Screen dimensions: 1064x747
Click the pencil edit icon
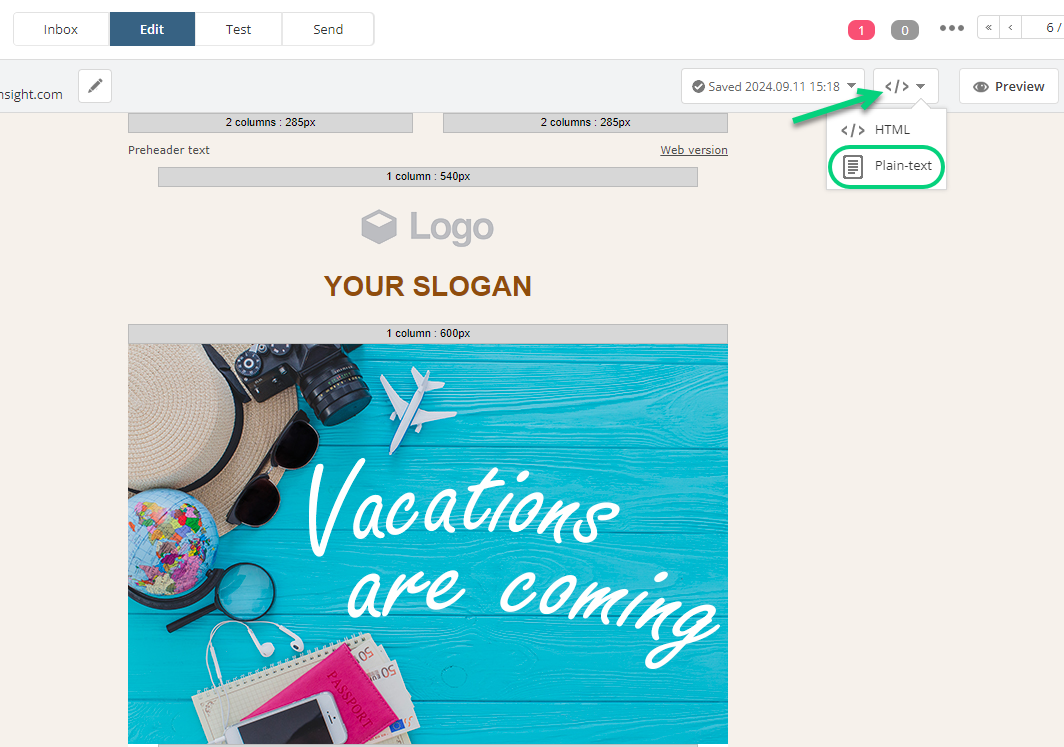click(x=95, y=86)
